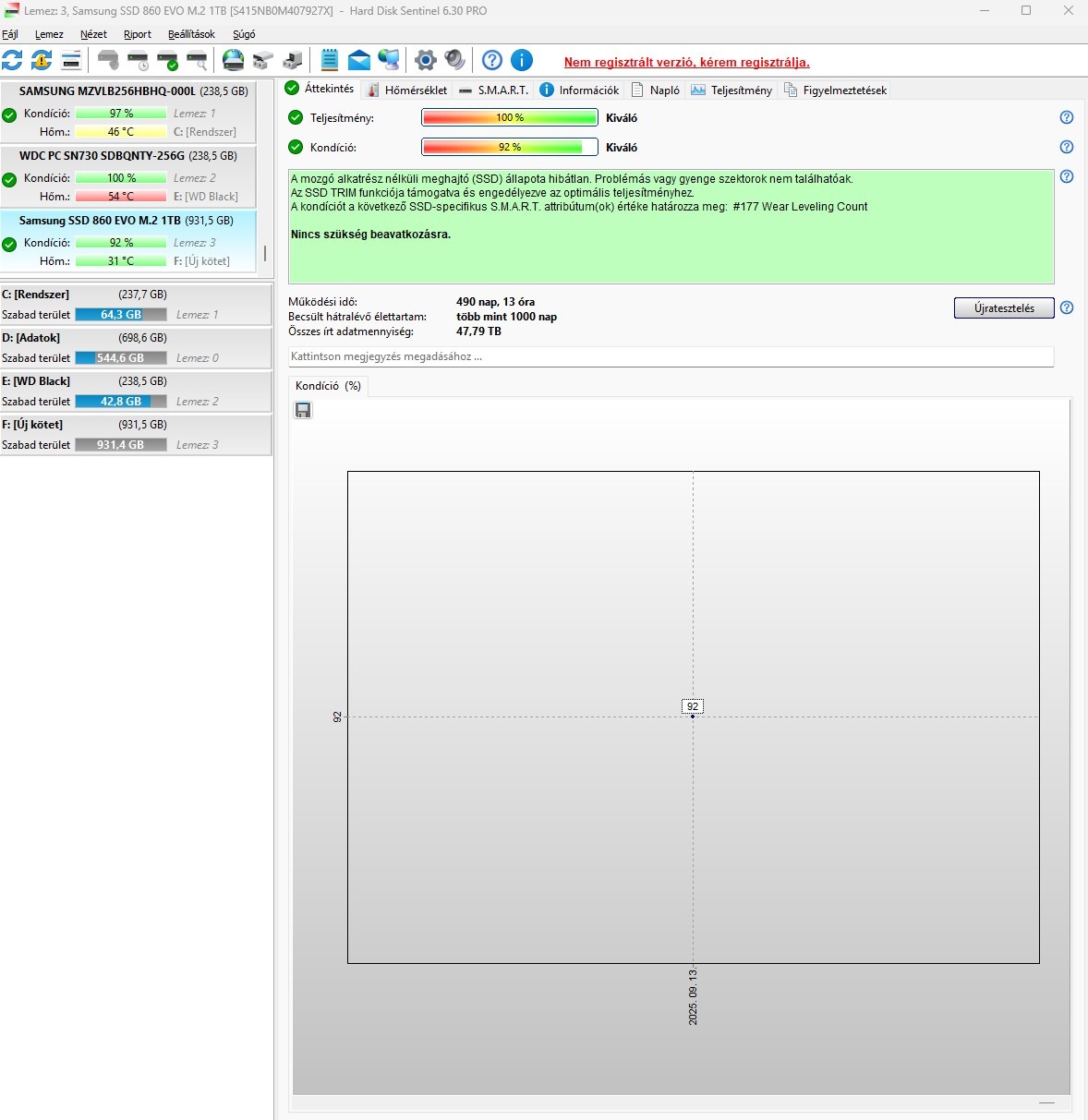Image resolution: width=1088 pixels, height=1120 pixels.
Task: Click the floppy save icon above the graph
Action: [303, 410]
